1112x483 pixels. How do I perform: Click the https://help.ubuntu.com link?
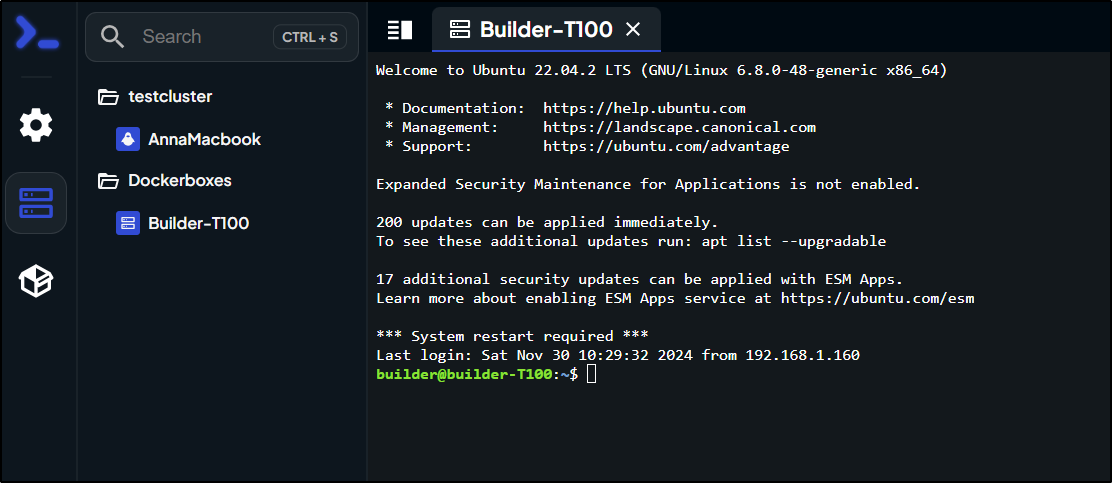[644, 109]
